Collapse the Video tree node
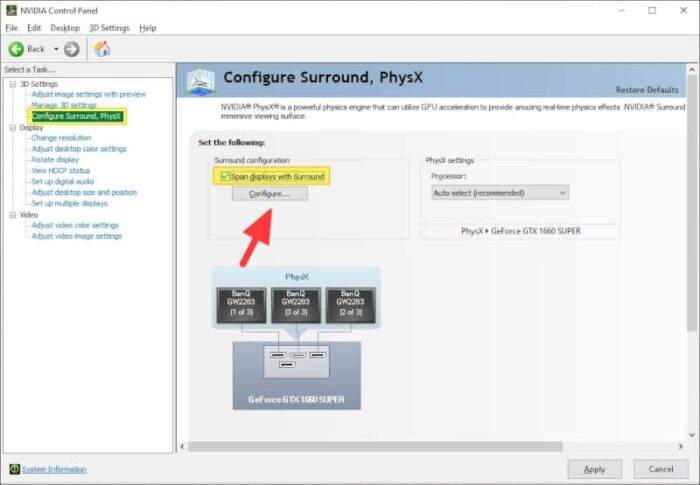 point(12,215)
